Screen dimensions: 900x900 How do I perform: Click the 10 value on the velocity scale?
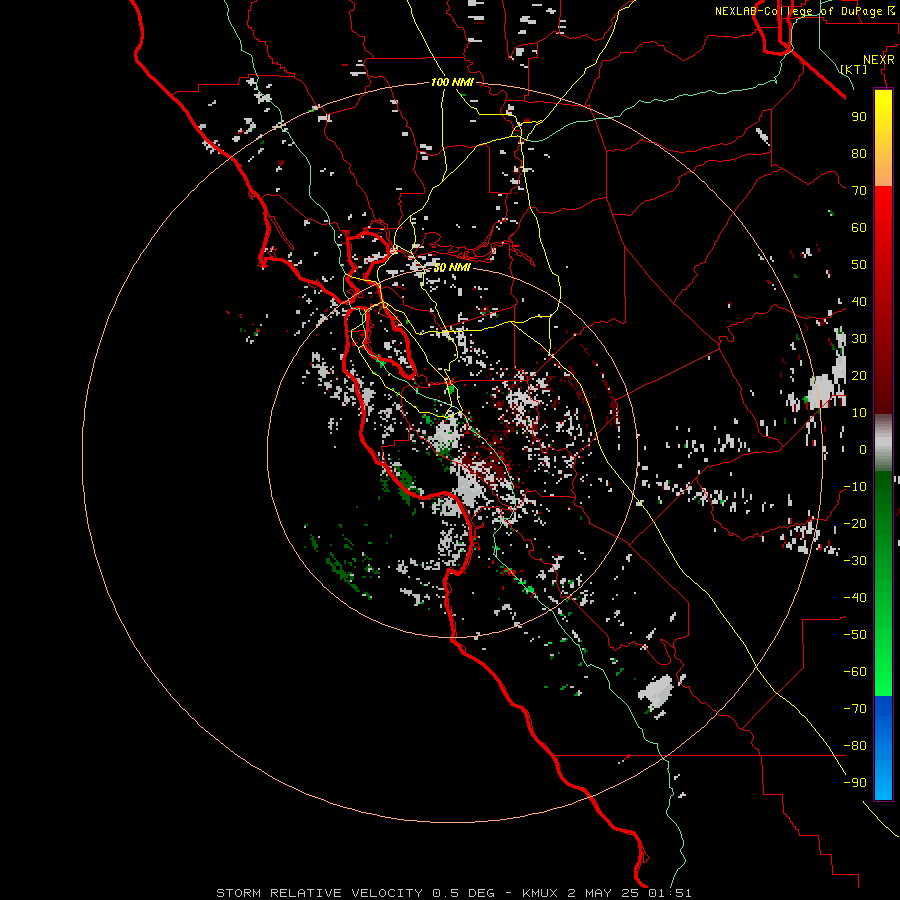pyautogui.click(x=859, y=413)
